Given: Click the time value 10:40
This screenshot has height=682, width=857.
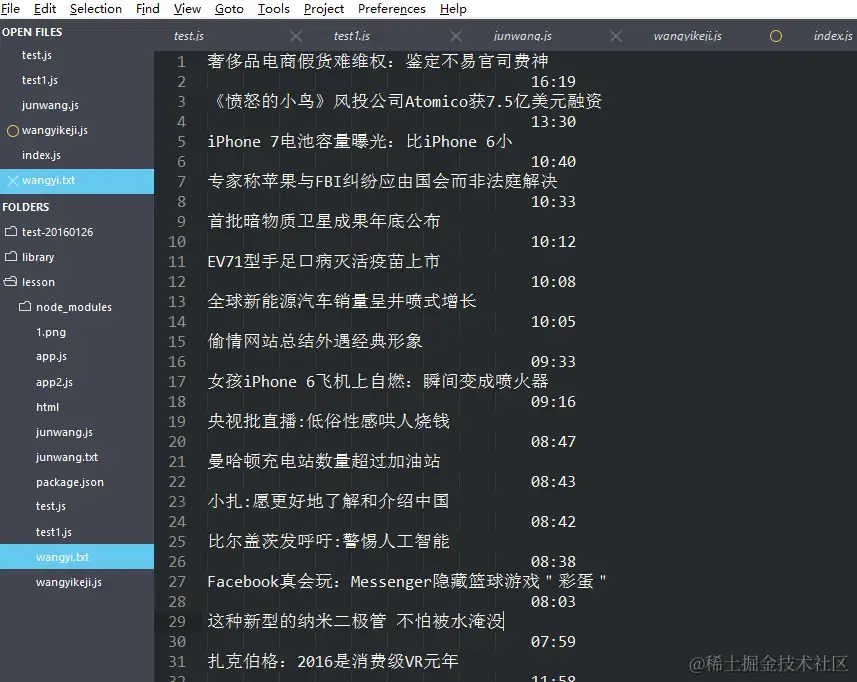Looking at the screenshot, I should pos(553,162).
